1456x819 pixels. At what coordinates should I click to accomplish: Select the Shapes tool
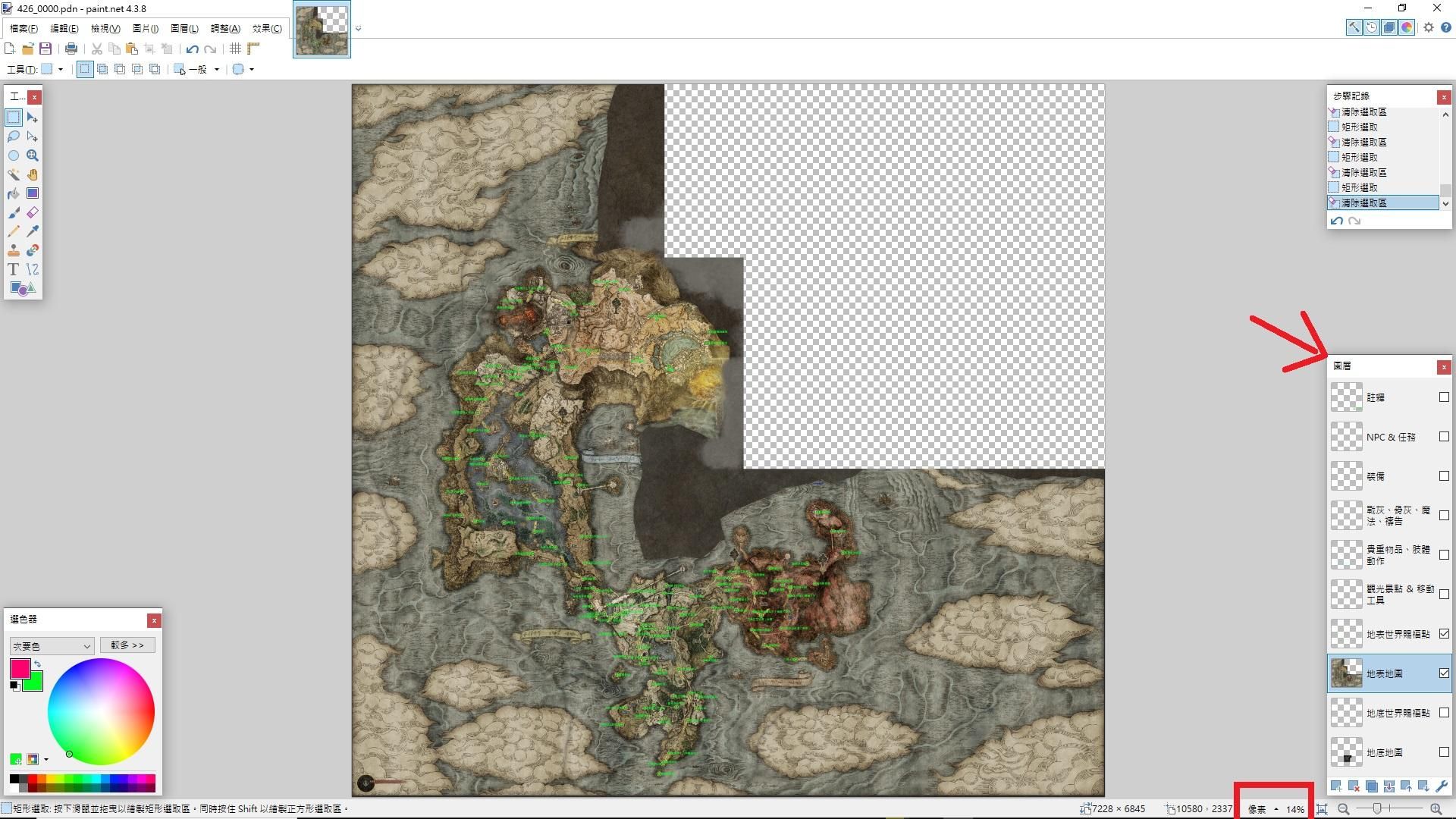[x=23, y=289]
